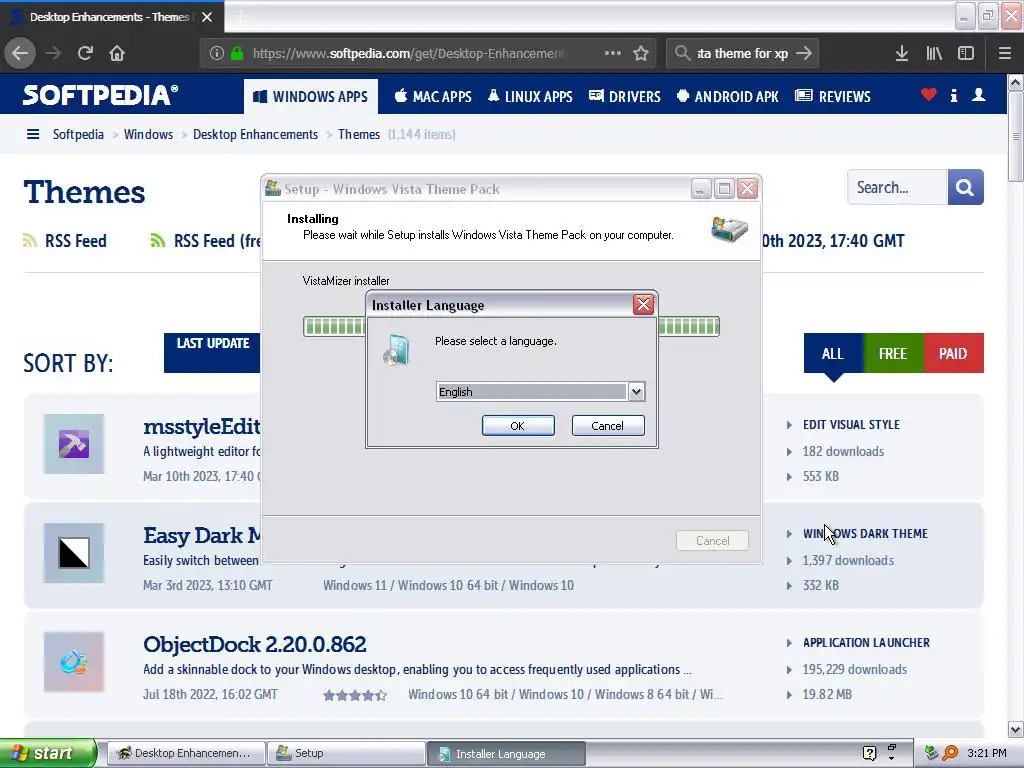Image resolution: width=1024 pixels, height=768 pixels.
Task: Show site information icon in address bar
Action: point(217,54)
